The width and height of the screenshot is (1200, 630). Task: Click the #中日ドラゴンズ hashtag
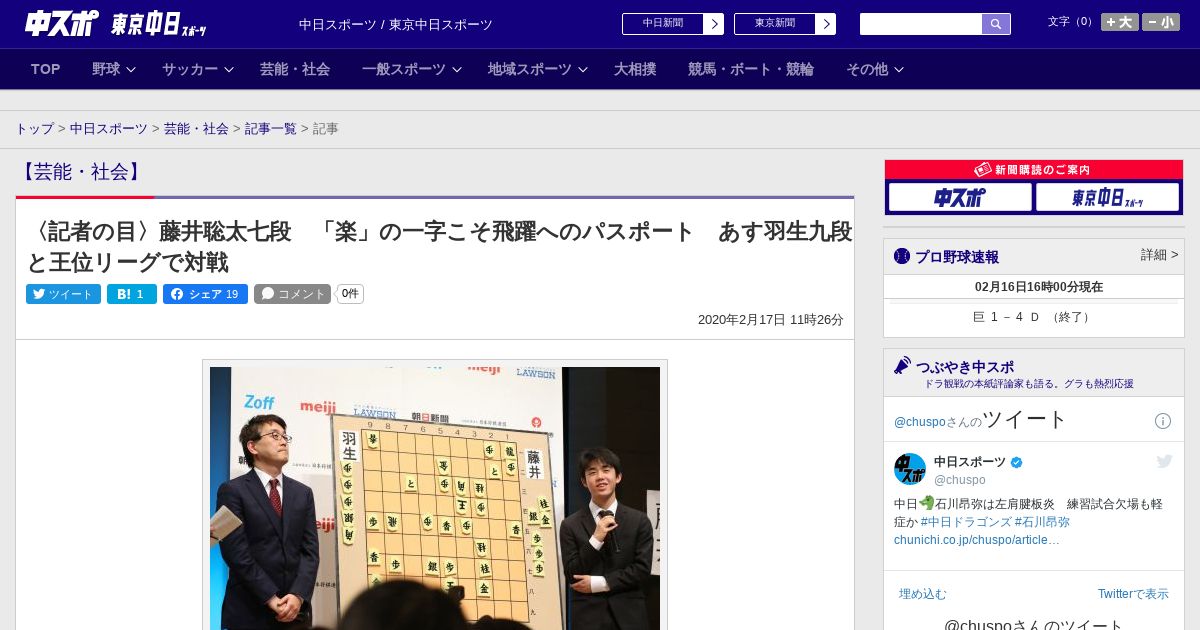966,522
